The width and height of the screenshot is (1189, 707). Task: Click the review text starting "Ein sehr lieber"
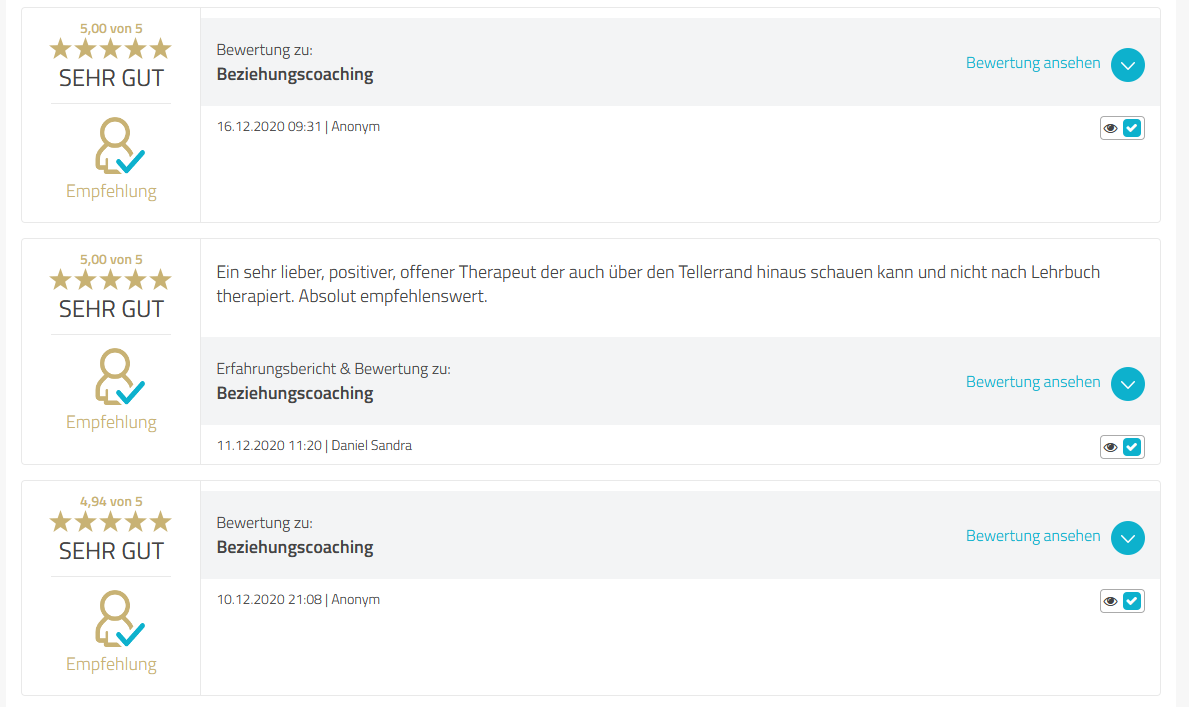(658, 284)
